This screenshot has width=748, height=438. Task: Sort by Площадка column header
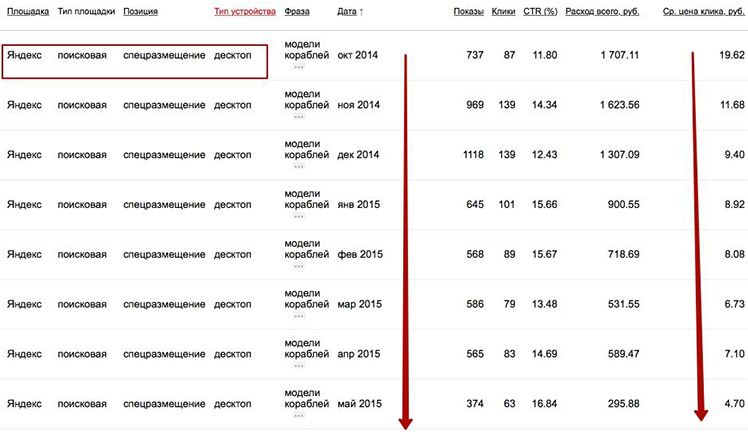[28, 11]
